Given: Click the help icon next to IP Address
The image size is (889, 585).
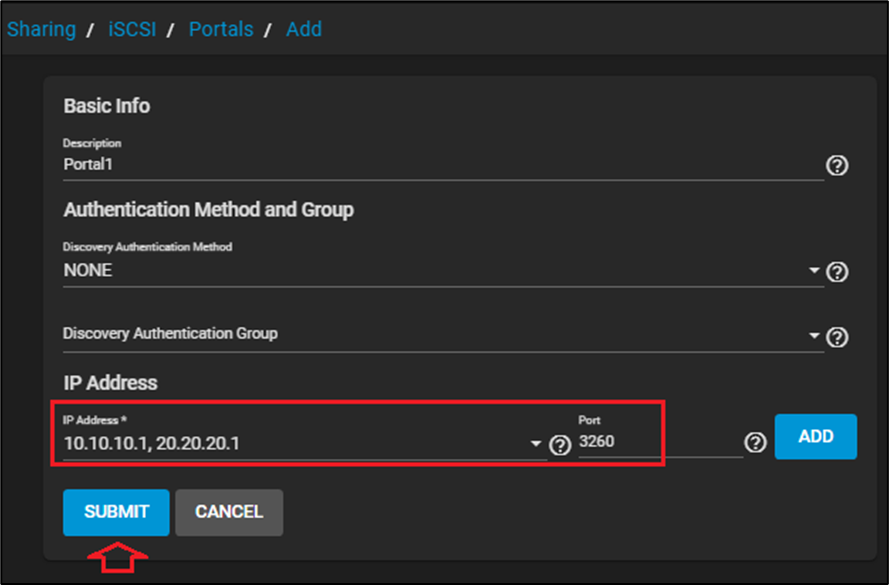Looking at the screenshot, I should 560,445.
